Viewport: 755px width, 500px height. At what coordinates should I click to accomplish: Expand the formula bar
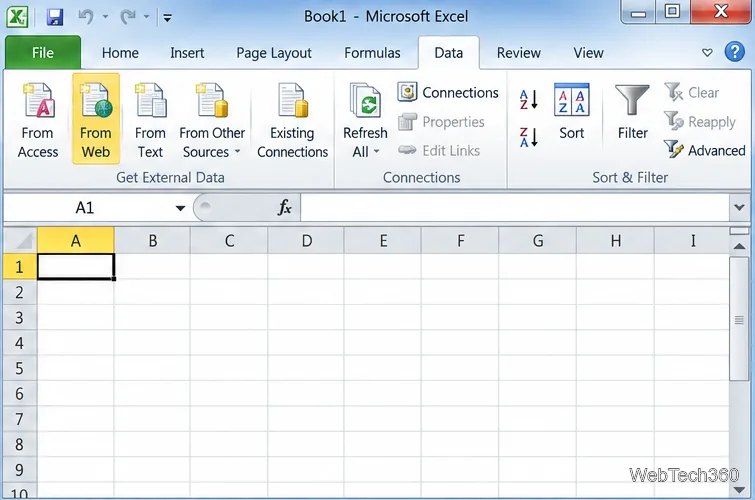click(x=739, y=208)
